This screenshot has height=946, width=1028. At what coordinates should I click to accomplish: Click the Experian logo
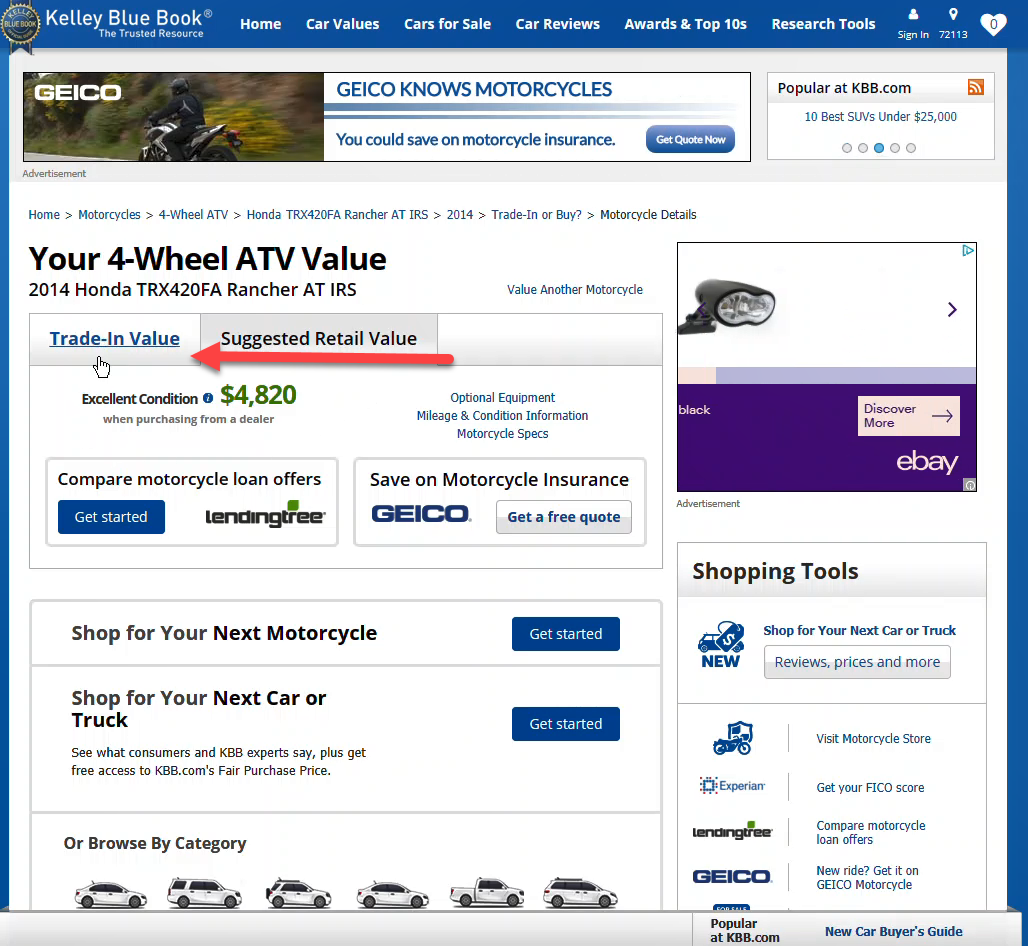pyautogui.click(x=732, y=785)
